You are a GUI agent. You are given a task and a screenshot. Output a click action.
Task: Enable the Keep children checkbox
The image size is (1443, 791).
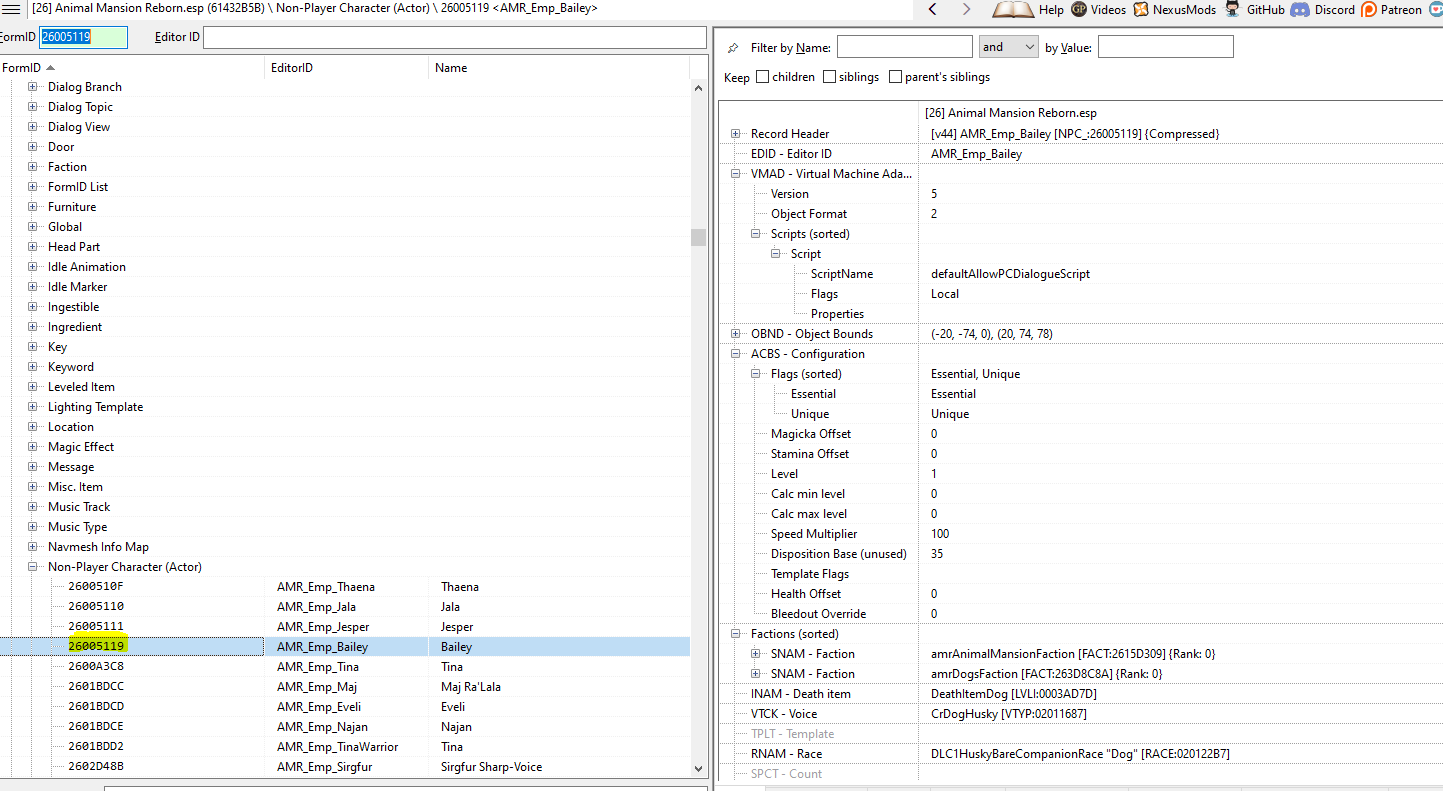(763, 76)
